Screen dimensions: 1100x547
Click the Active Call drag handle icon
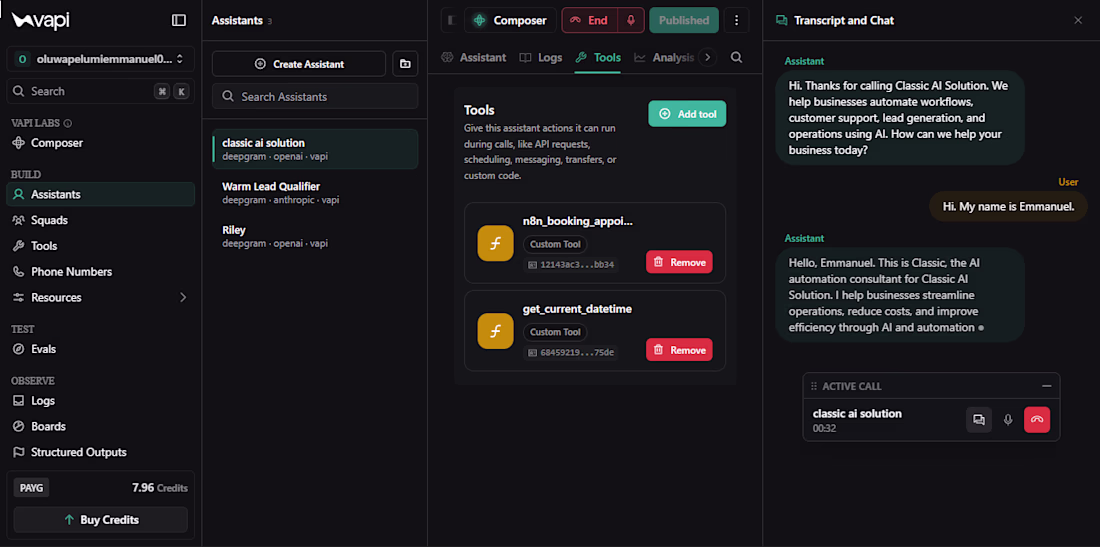(814, 386)
